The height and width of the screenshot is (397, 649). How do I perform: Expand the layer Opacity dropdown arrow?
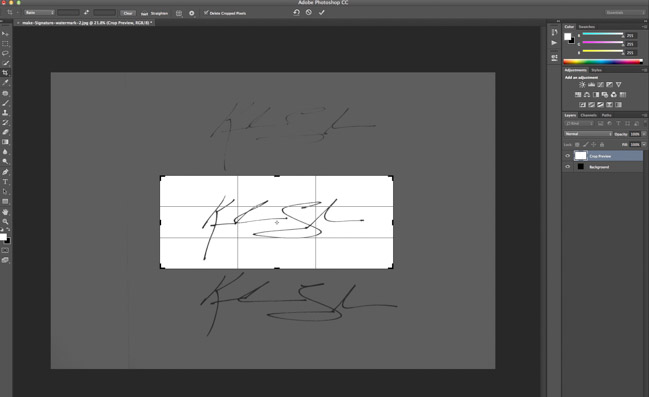coord(644,134)
